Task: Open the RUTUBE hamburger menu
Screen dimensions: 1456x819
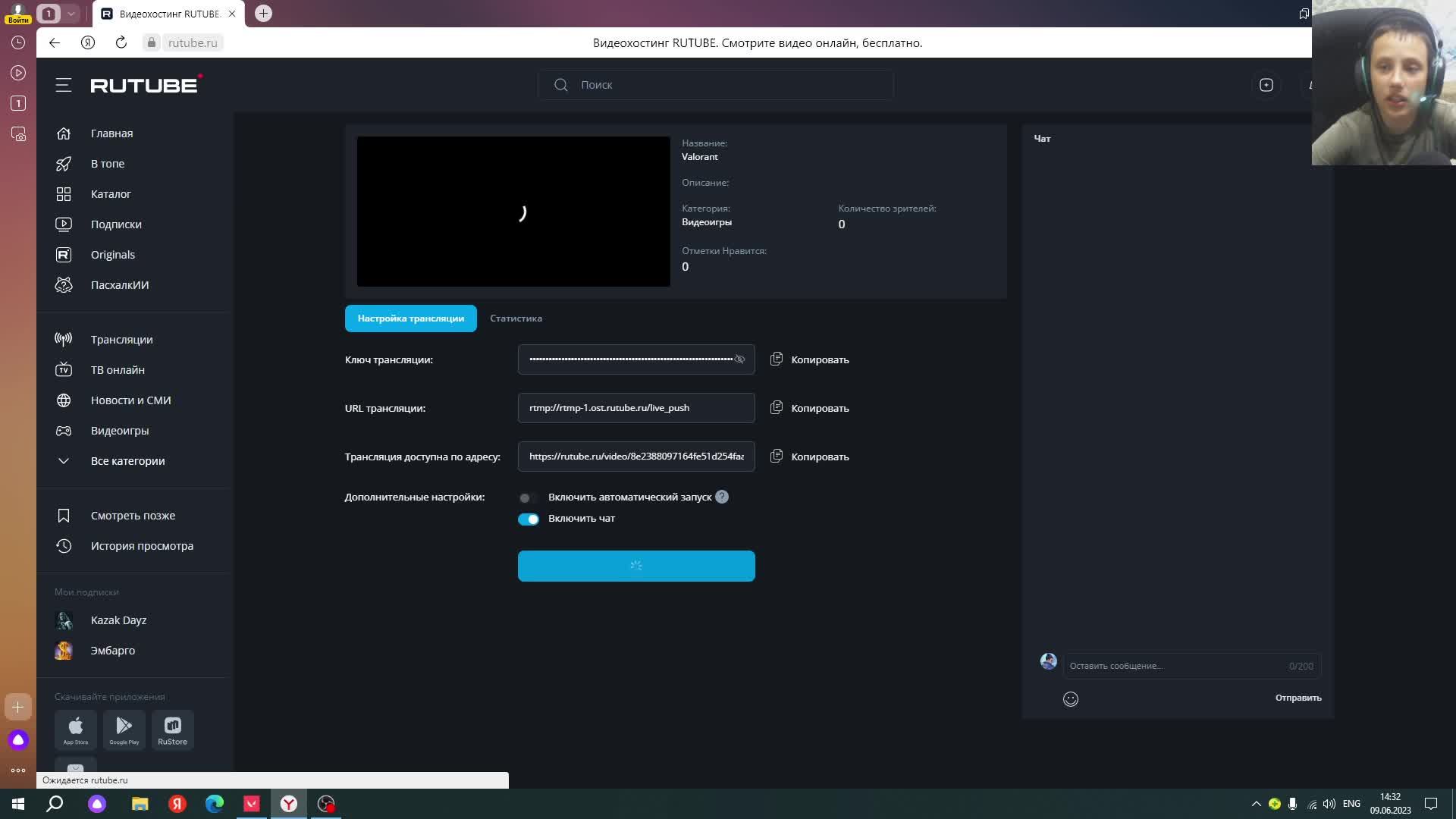Action: coord(64,85)
